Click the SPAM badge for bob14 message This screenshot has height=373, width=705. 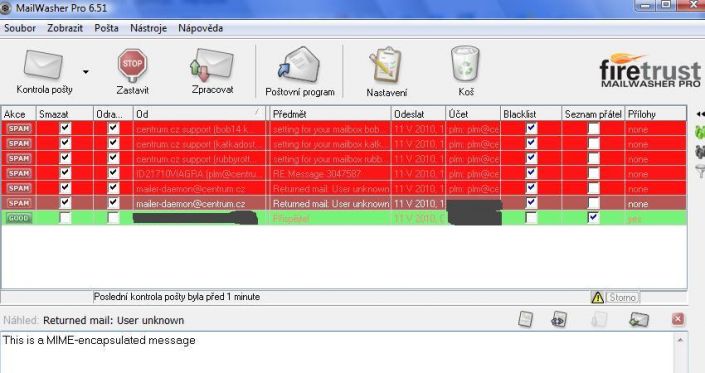[18, 129]
